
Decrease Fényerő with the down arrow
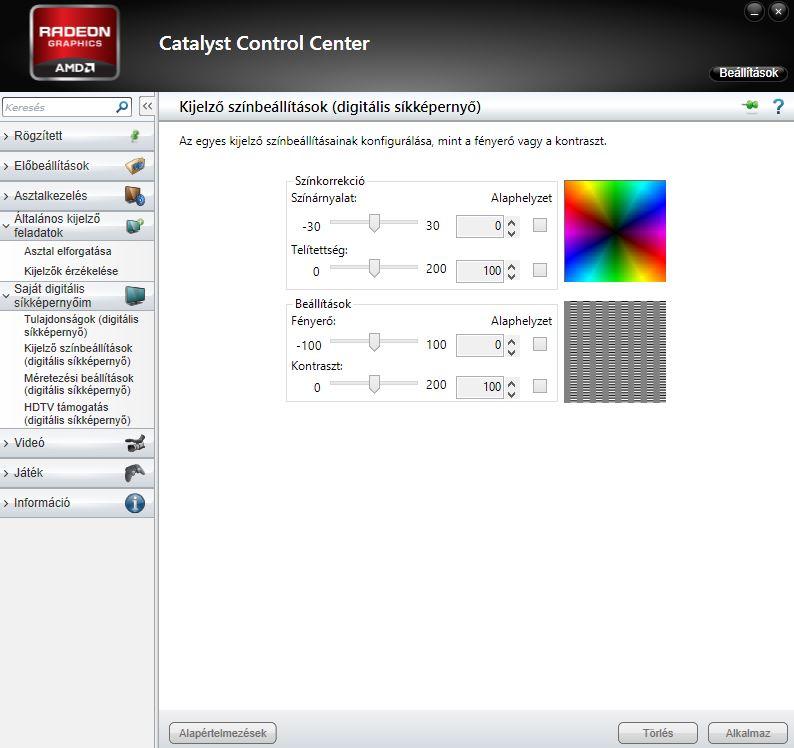click(x=511, y=352)
